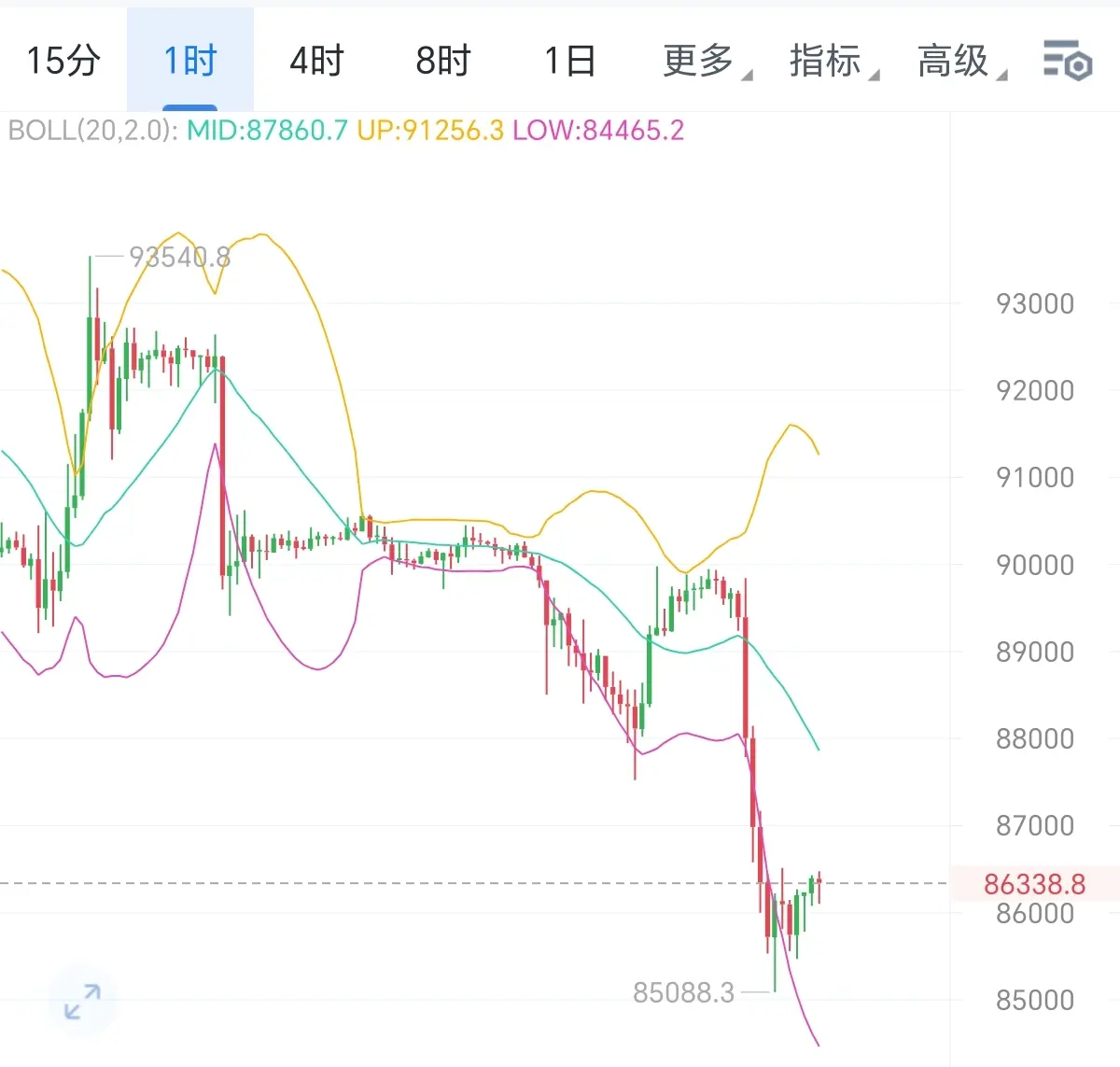Click the current price label 86338.8

coord(1035,883)
